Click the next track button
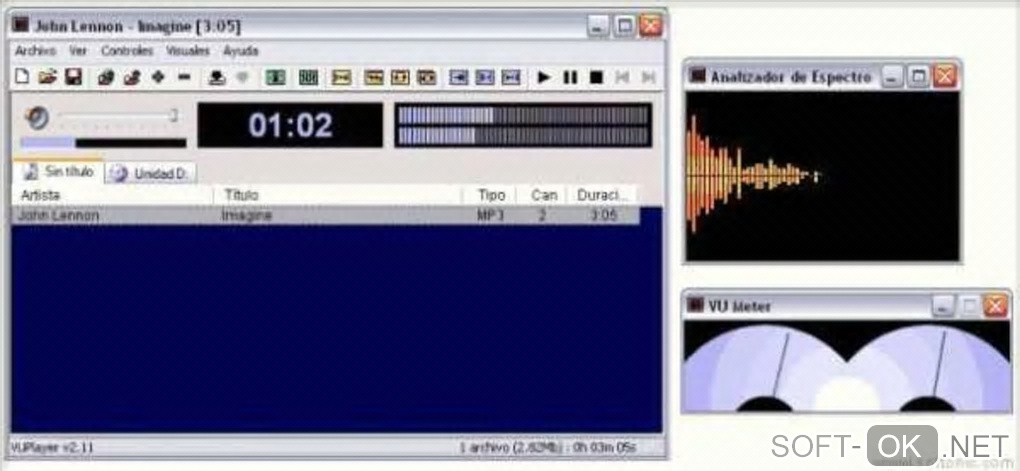The image size is (1020, 471). pyautogui.click(x=648, y=77)
